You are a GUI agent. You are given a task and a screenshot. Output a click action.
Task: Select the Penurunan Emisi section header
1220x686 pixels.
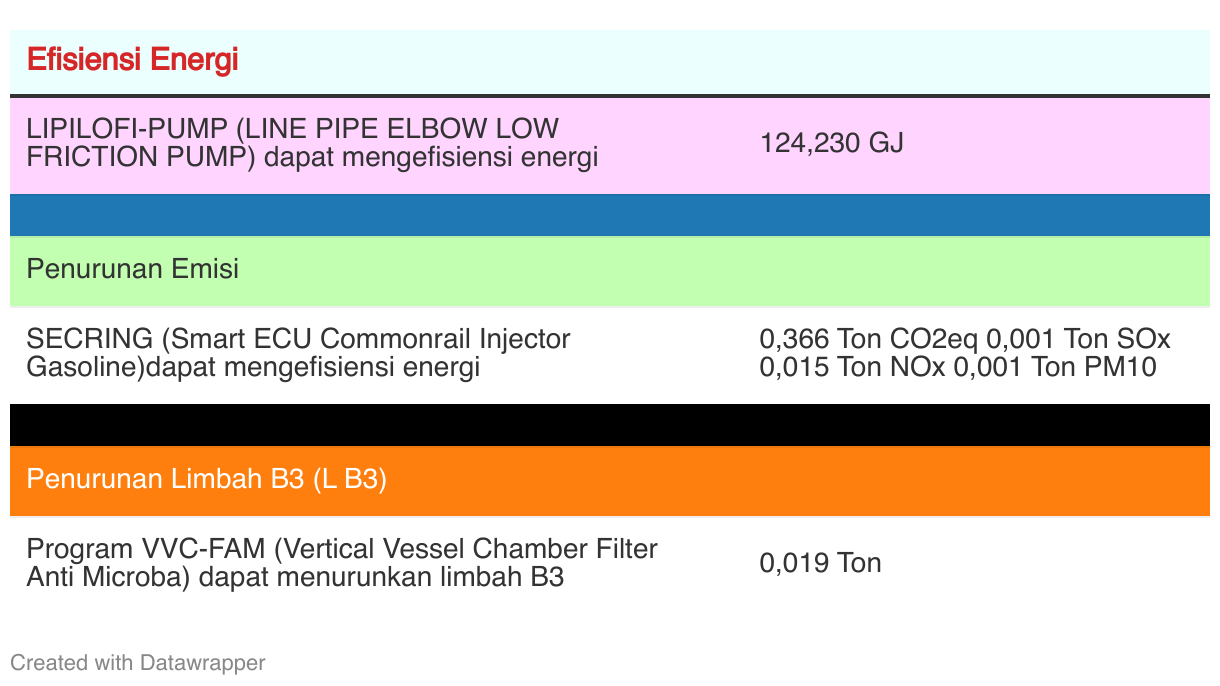pyautogui.click(x=132, y=269)
